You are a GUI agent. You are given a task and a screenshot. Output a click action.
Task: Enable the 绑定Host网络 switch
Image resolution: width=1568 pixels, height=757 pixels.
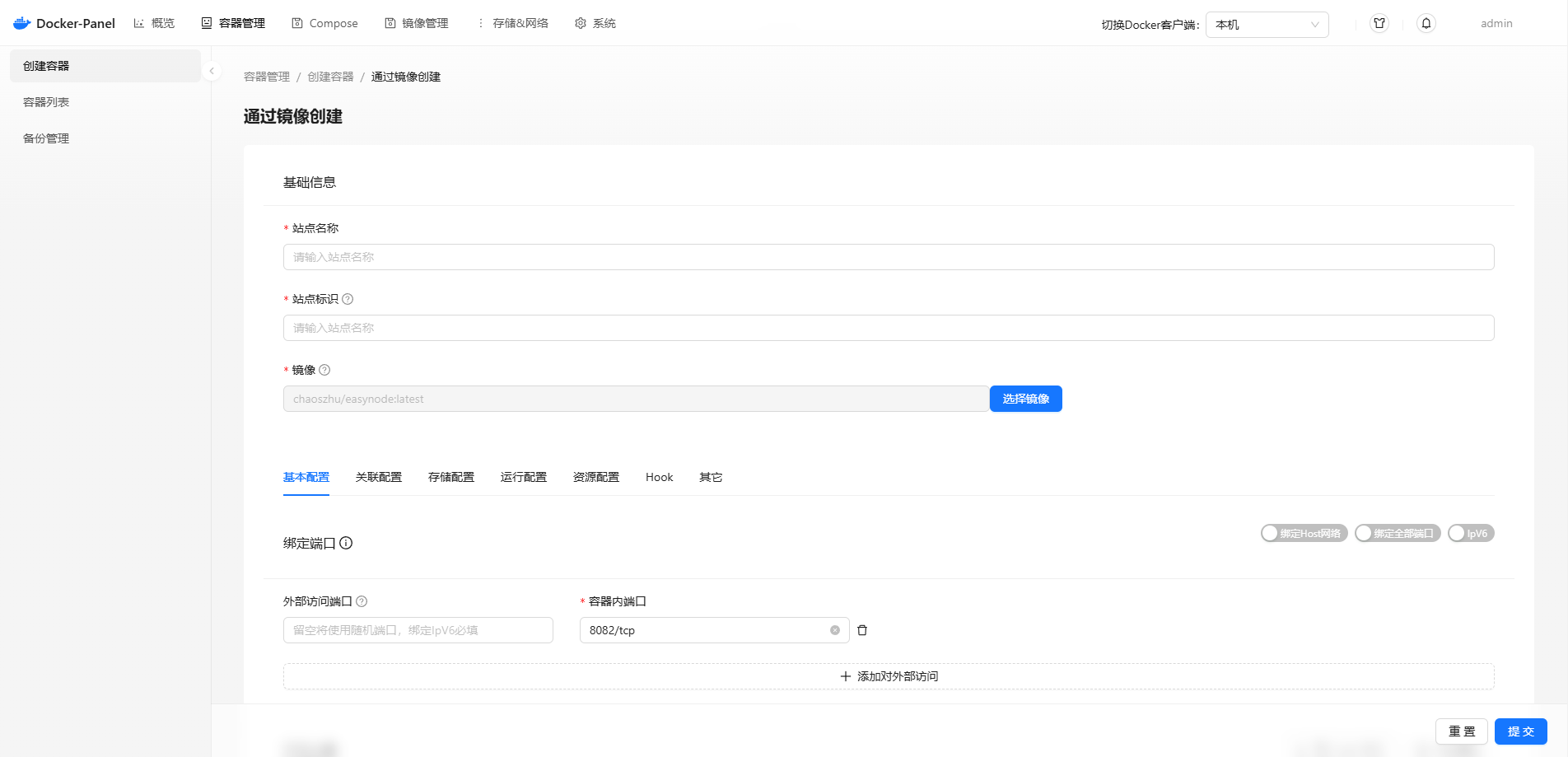[1304, 534]
